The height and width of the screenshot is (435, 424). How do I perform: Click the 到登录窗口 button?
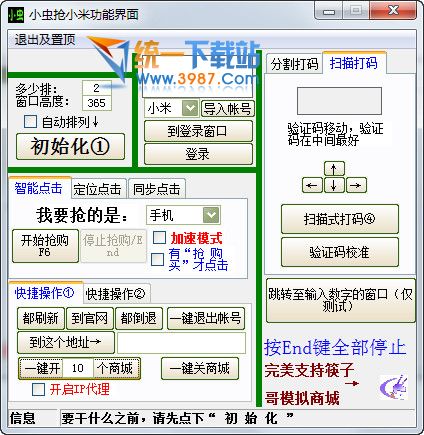[198, 131]
